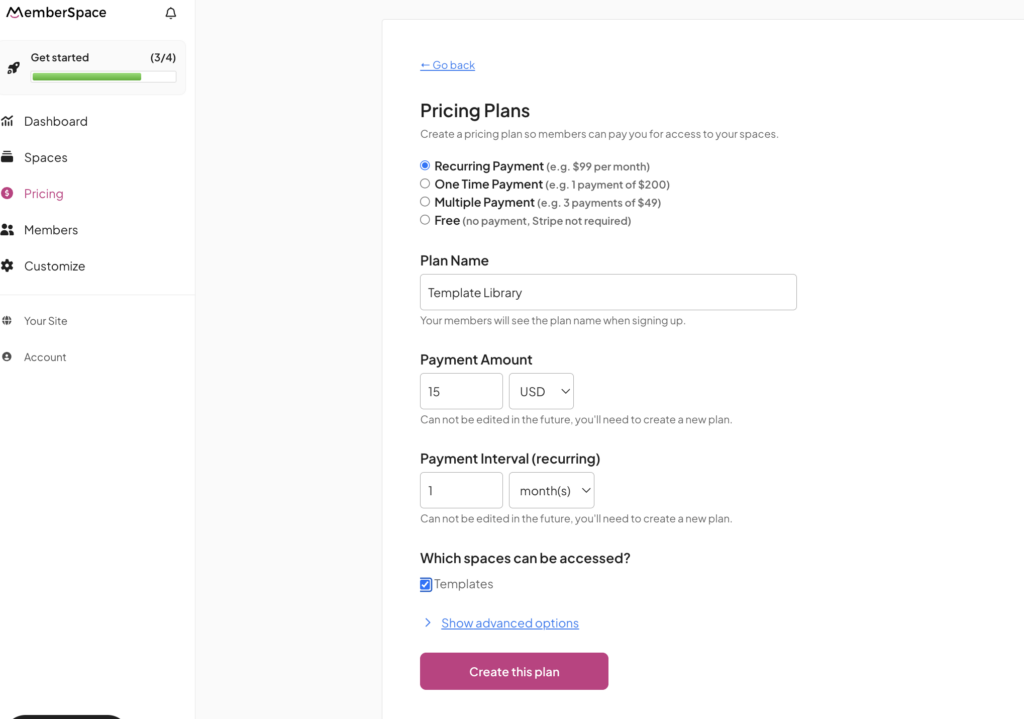This screenshot has width=1024, height=719.
Task: Choose the Multiple Payment plan type
Action: pos(424,202)
